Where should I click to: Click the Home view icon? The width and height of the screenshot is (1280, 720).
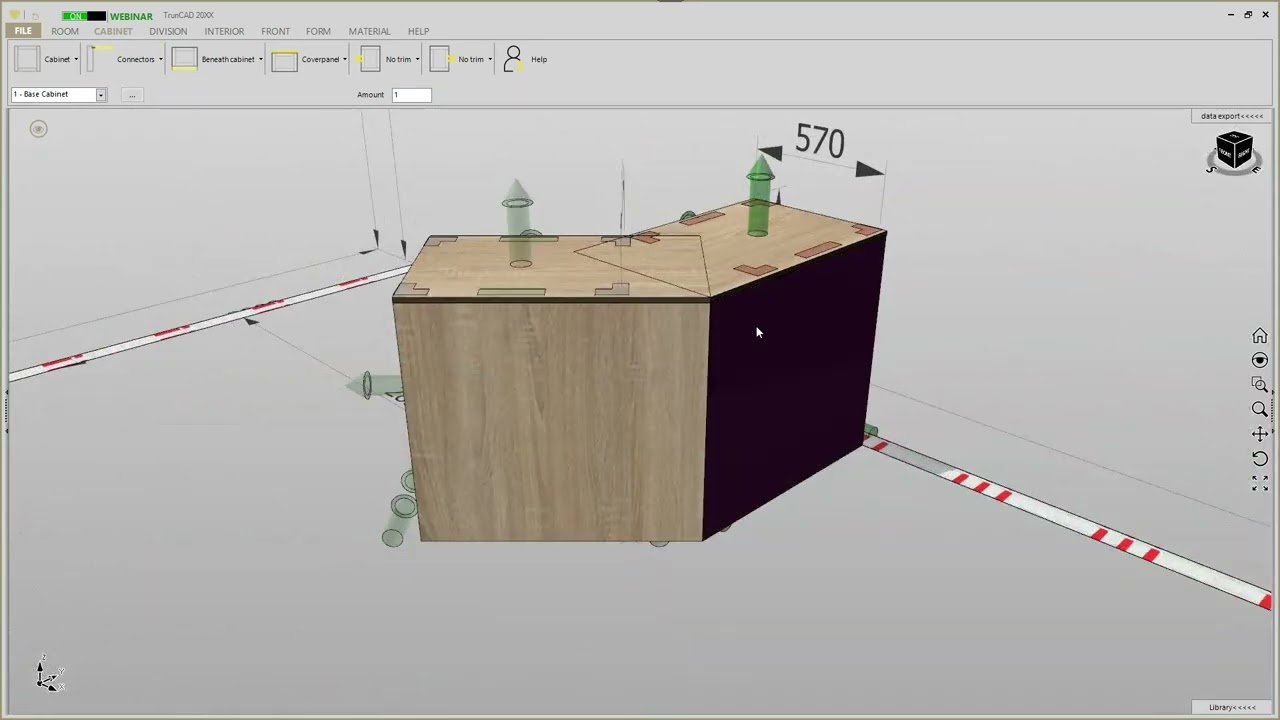pyautogui.click(x=1260, y=336)
